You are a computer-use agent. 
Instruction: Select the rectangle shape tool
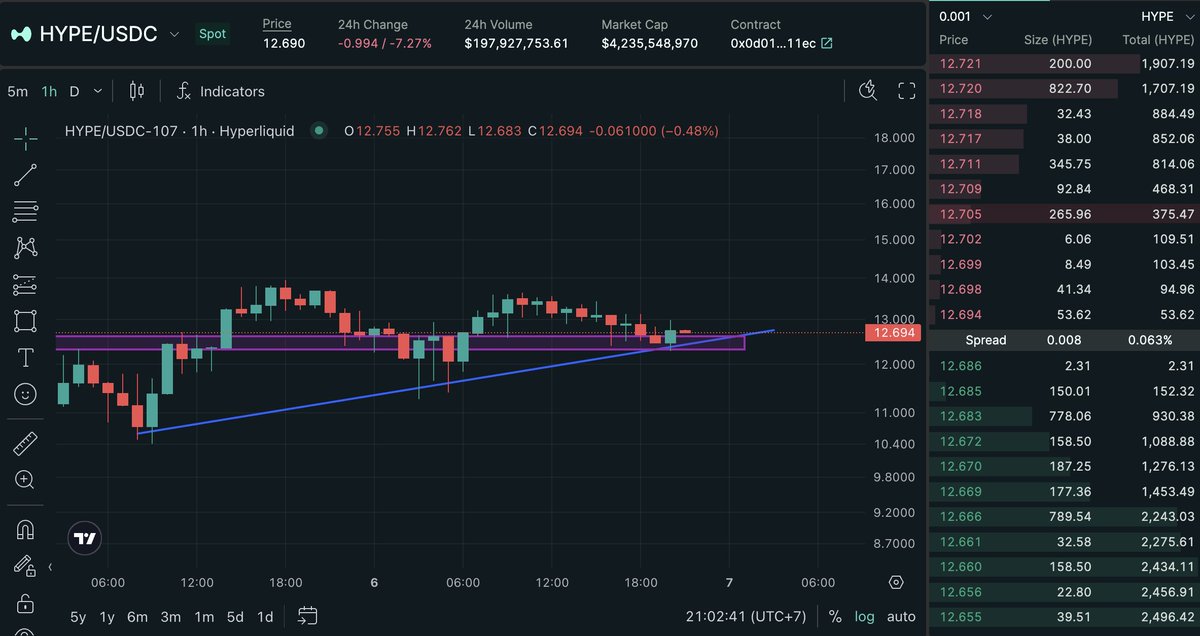(x=26, y=321)
